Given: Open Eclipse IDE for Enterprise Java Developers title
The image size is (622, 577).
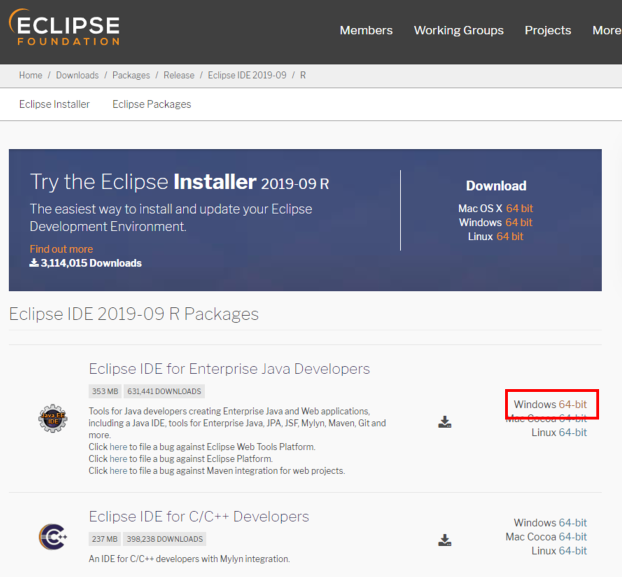Looking at the screenshot, I should pyautogui.click(x=229, y=369).
